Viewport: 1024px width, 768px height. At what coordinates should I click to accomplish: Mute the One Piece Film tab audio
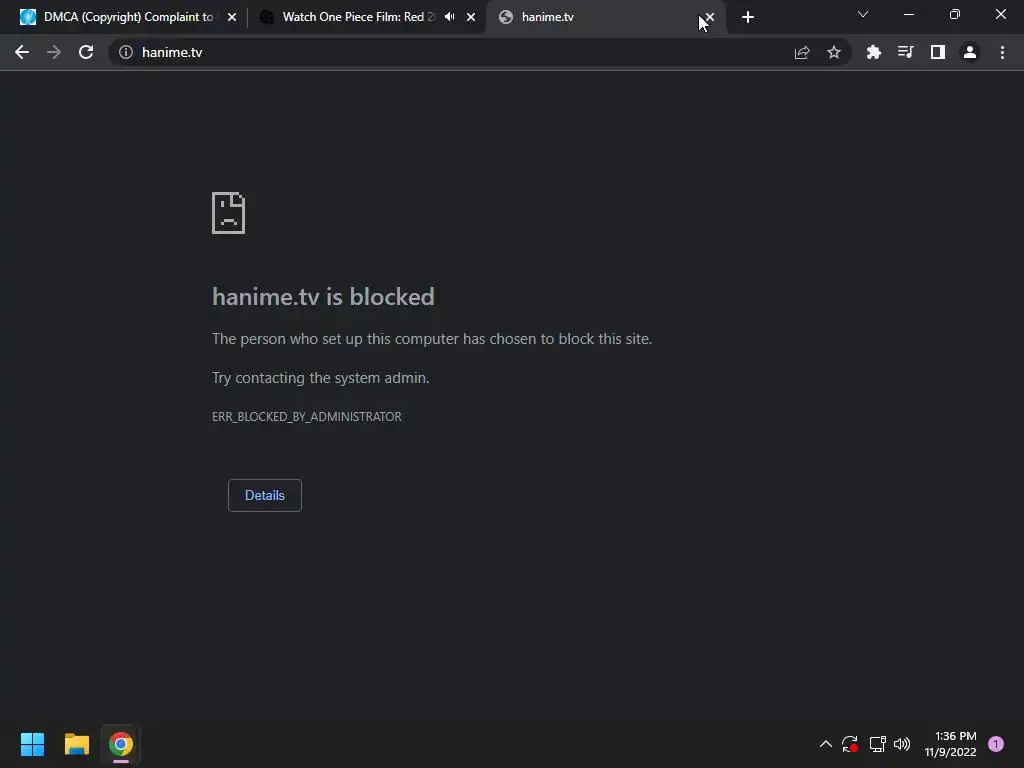pos(449,17)
